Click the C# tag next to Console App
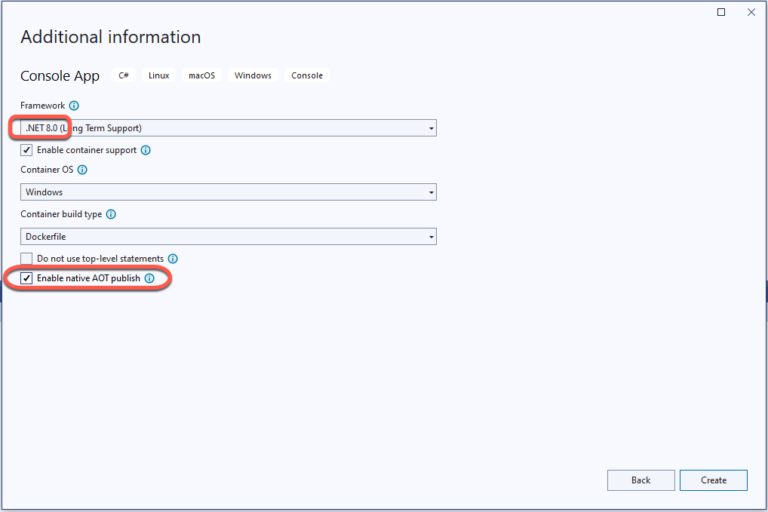The width and height of the screenshot is (768, 512). [124, 76]
